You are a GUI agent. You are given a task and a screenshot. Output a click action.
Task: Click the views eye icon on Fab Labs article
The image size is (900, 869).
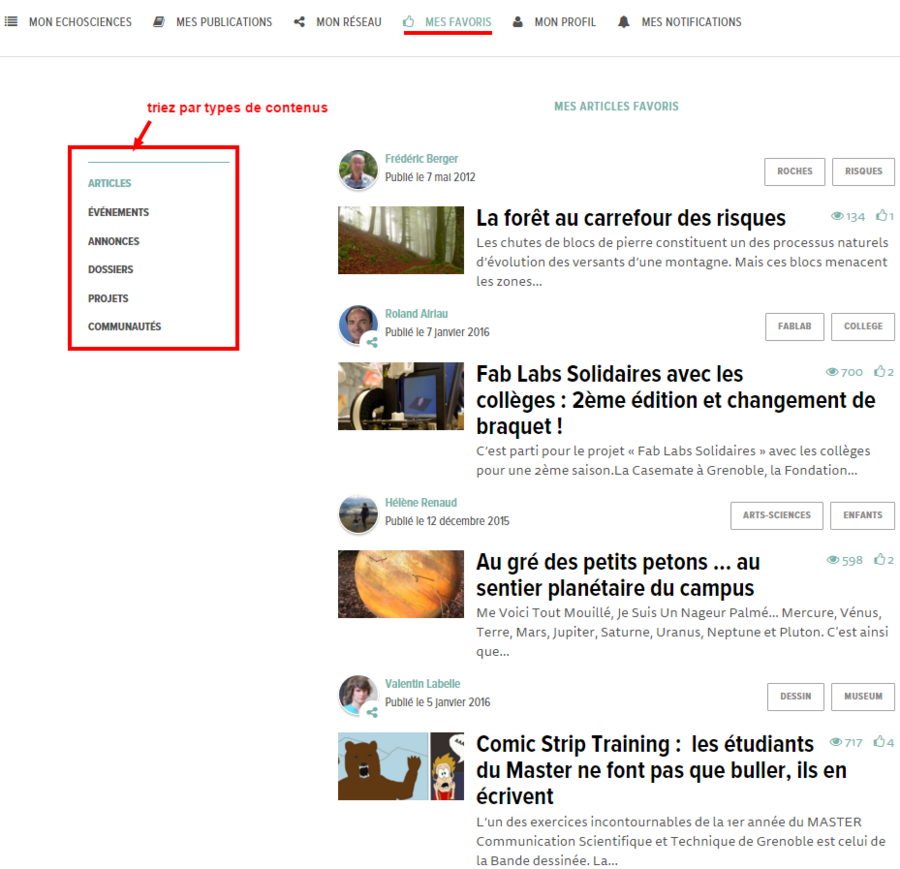click(831, 372)
